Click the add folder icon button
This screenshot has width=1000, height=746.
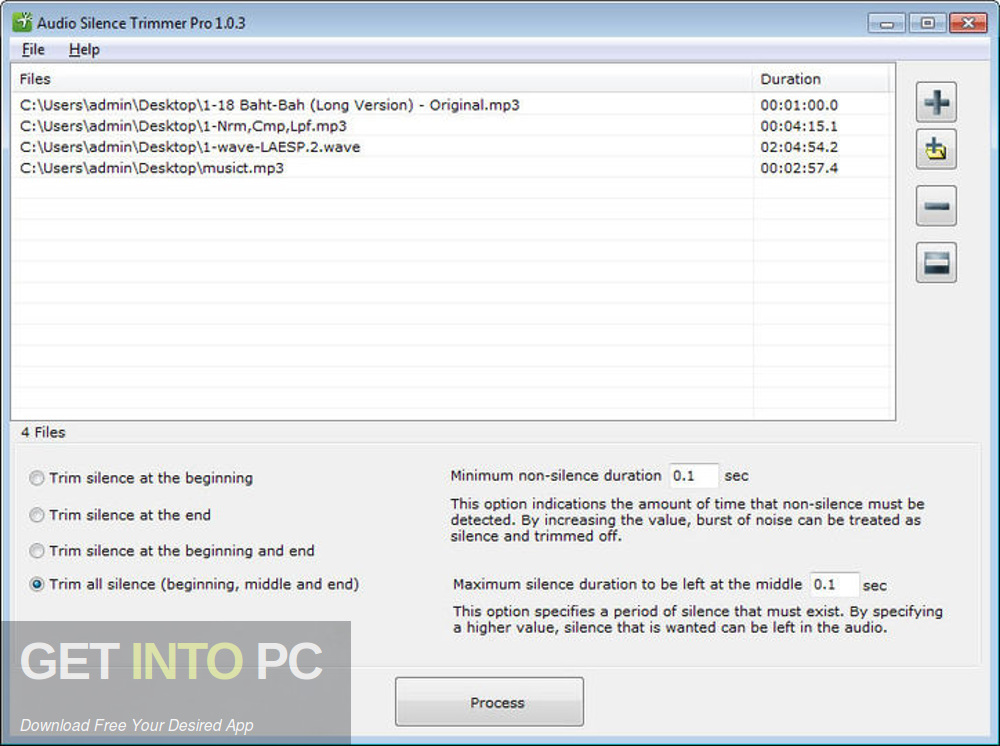point(936,149)
